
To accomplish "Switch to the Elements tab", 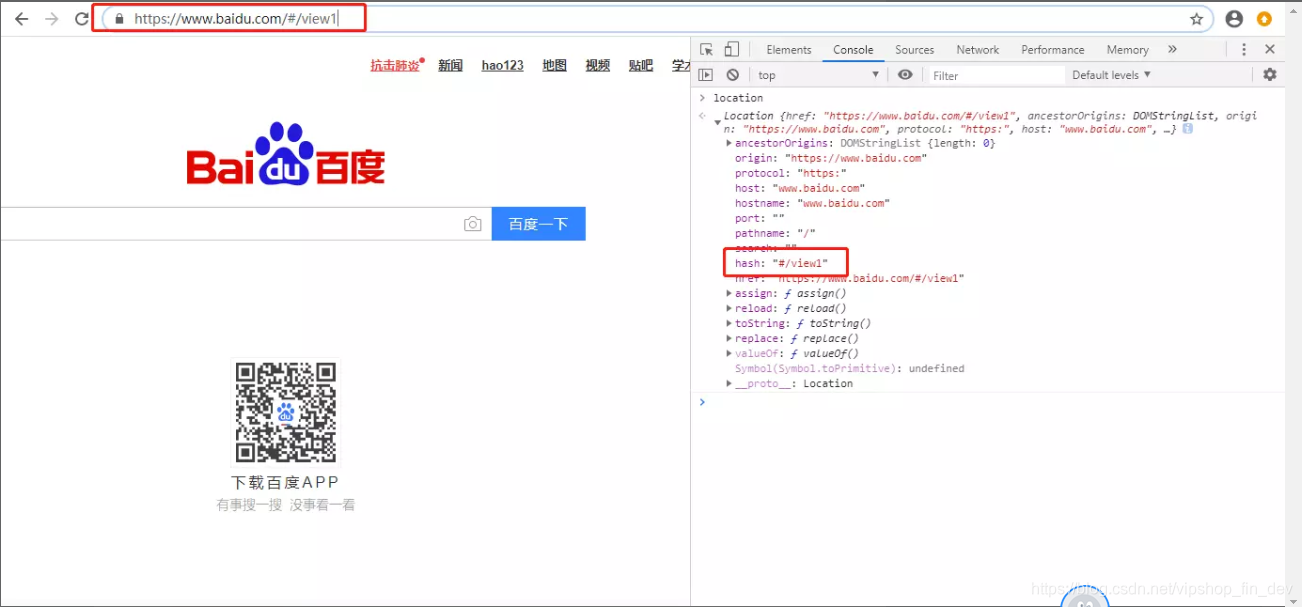I will (x=789, y=50).
